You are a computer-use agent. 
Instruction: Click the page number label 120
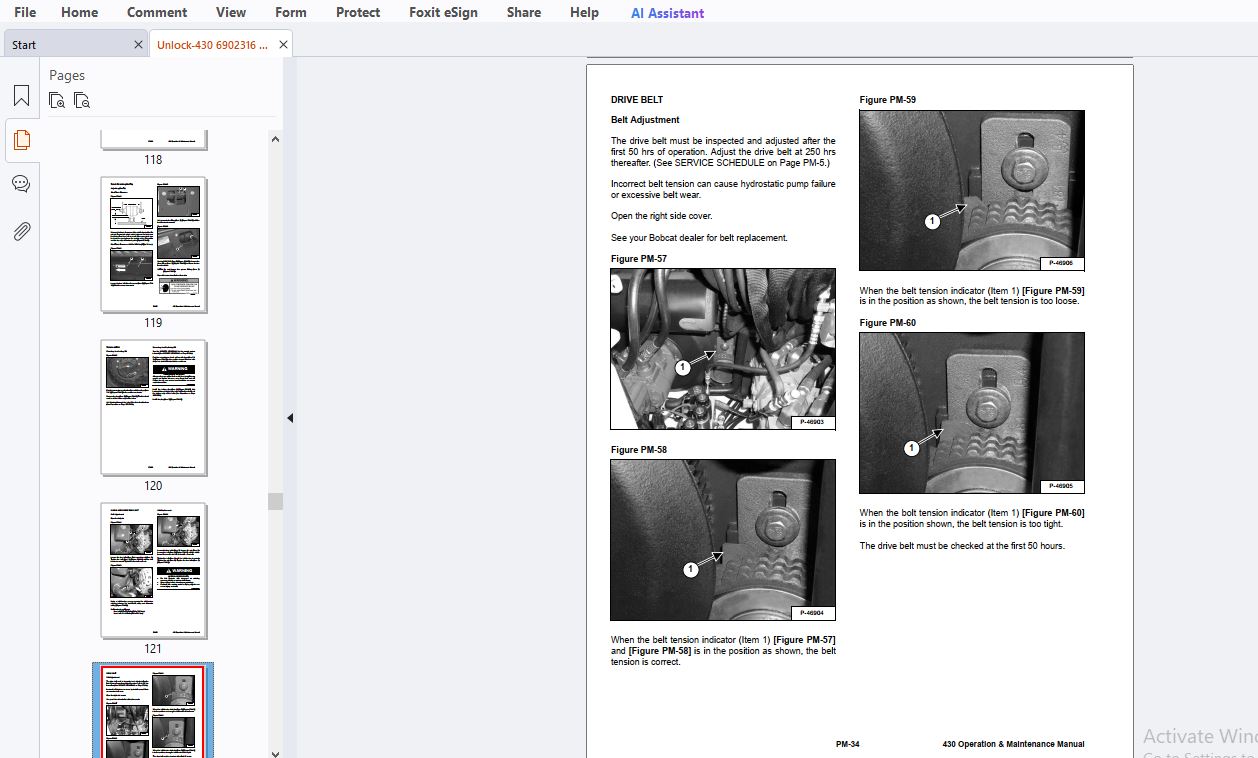[x=153, y=486]
